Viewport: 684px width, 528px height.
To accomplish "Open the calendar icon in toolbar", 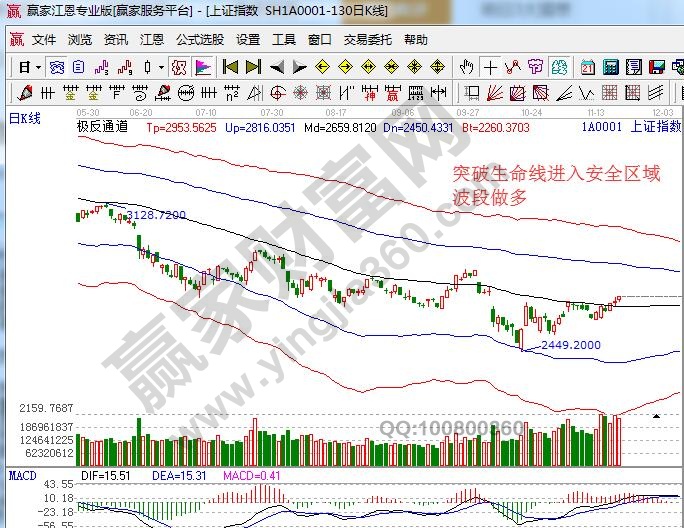I will [x=587, y=67].
